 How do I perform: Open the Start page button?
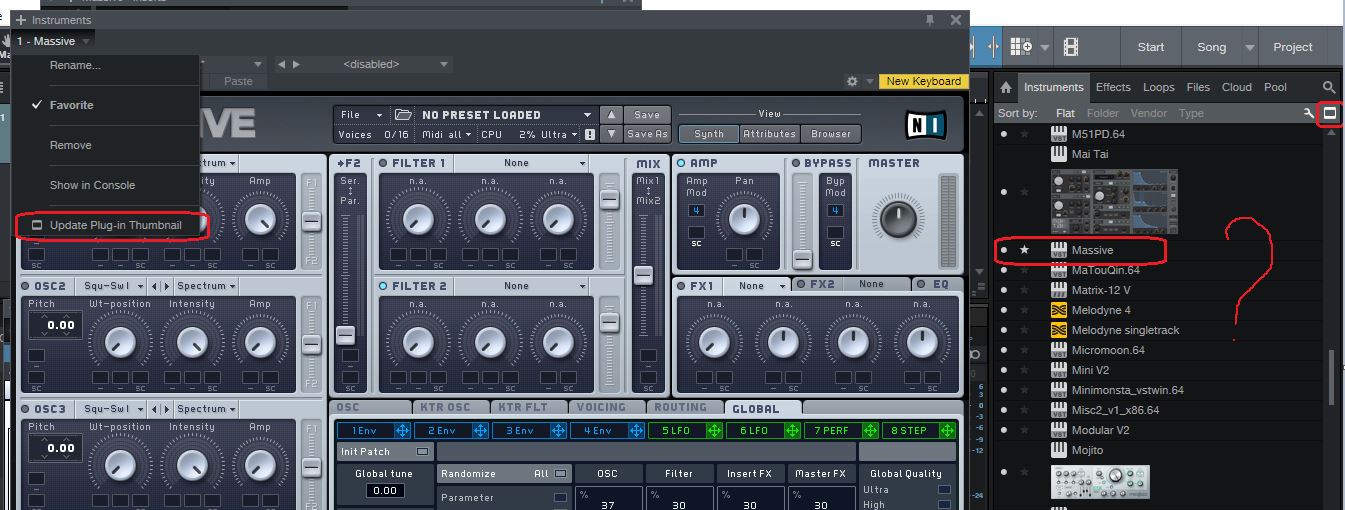tap(1150, 47)
